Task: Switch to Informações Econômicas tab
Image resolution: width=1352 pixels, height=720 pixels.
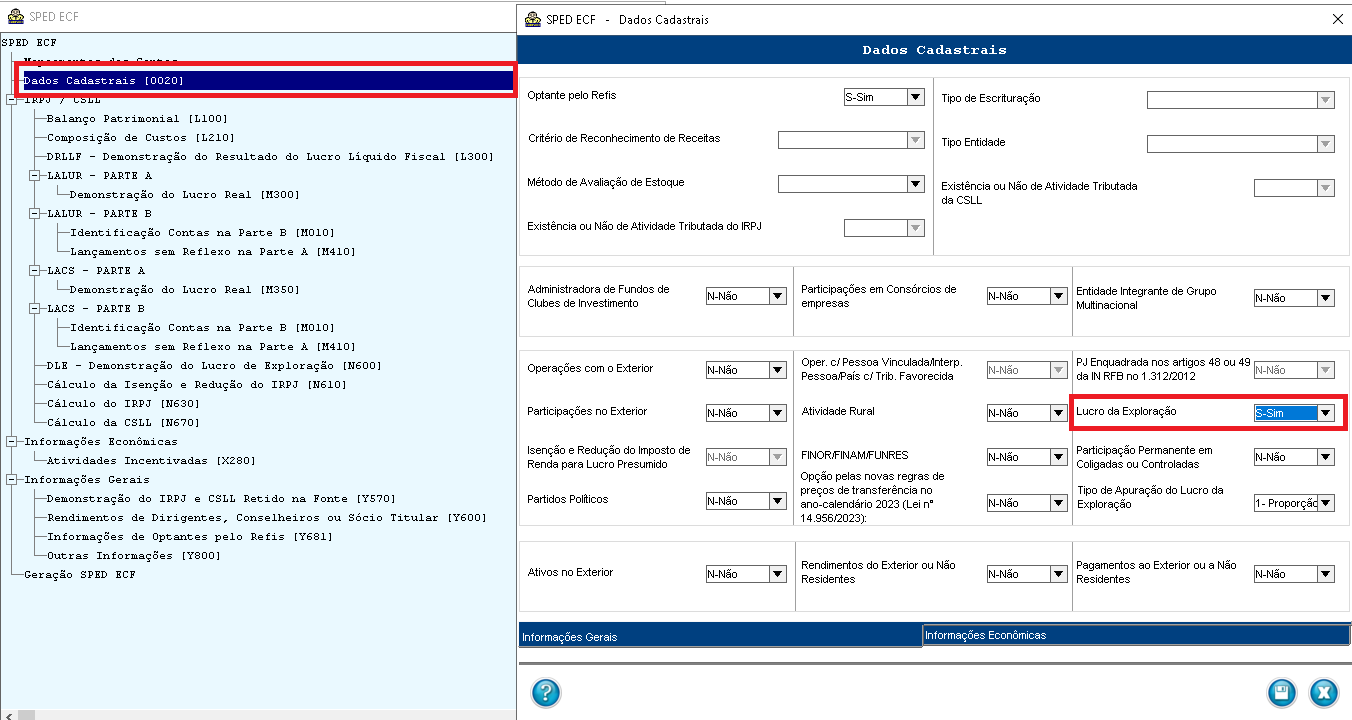Action: click(1136, 635)
